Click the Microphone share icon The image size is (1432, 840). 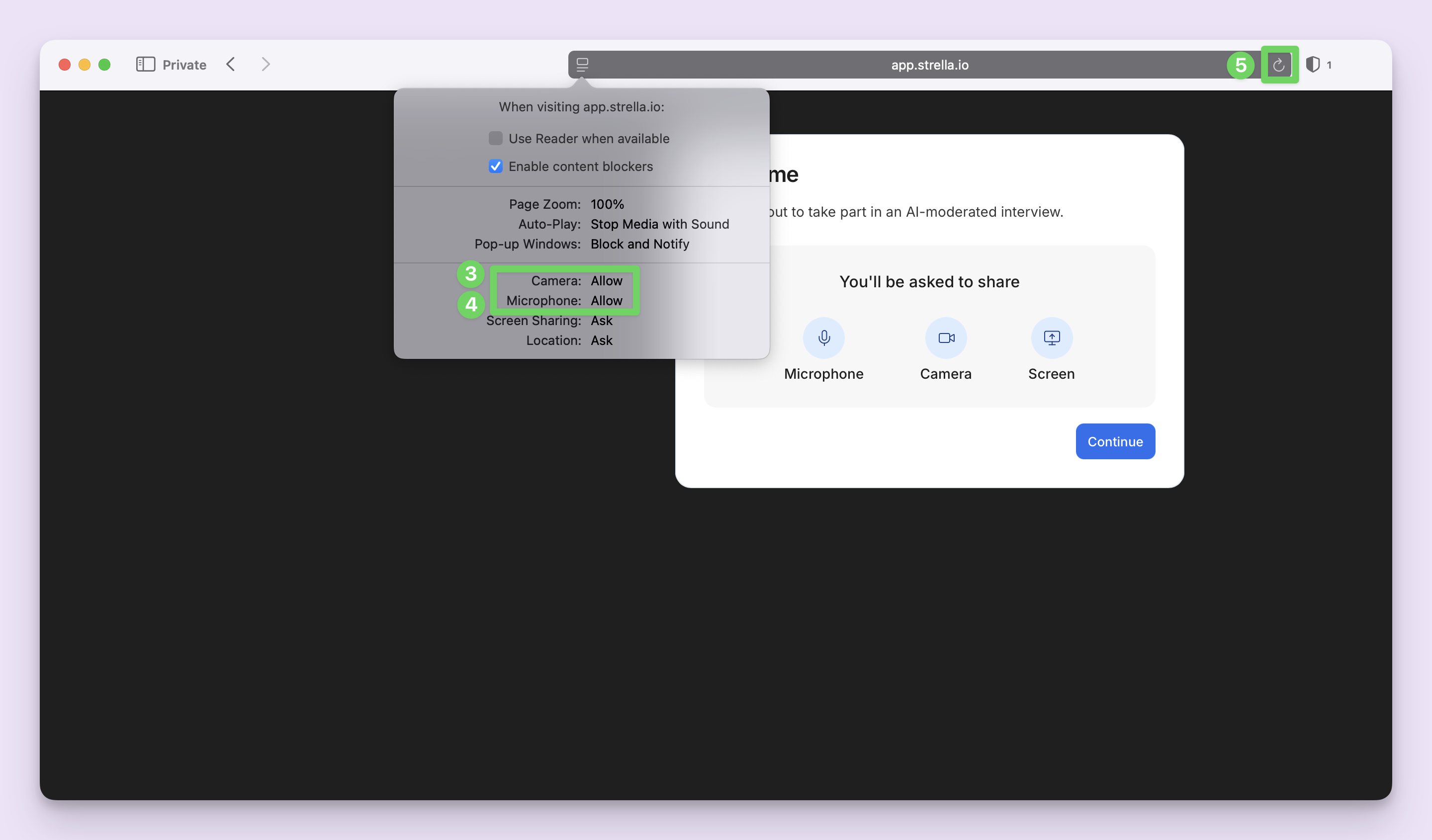coord(823,338)
